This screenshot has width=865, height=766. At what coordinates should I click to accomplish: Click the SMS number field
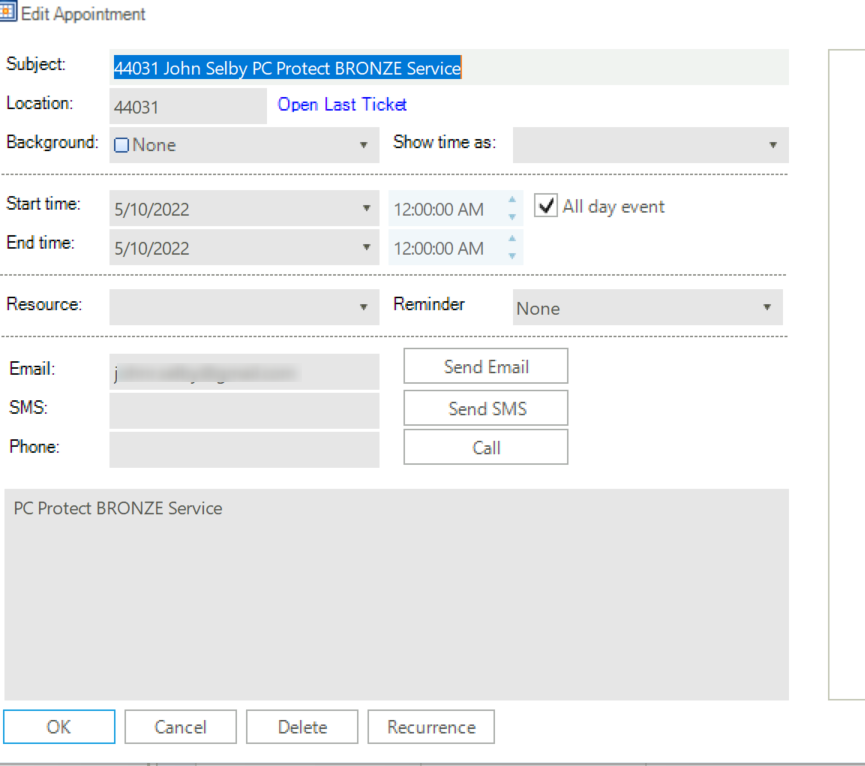pos(244,411)
